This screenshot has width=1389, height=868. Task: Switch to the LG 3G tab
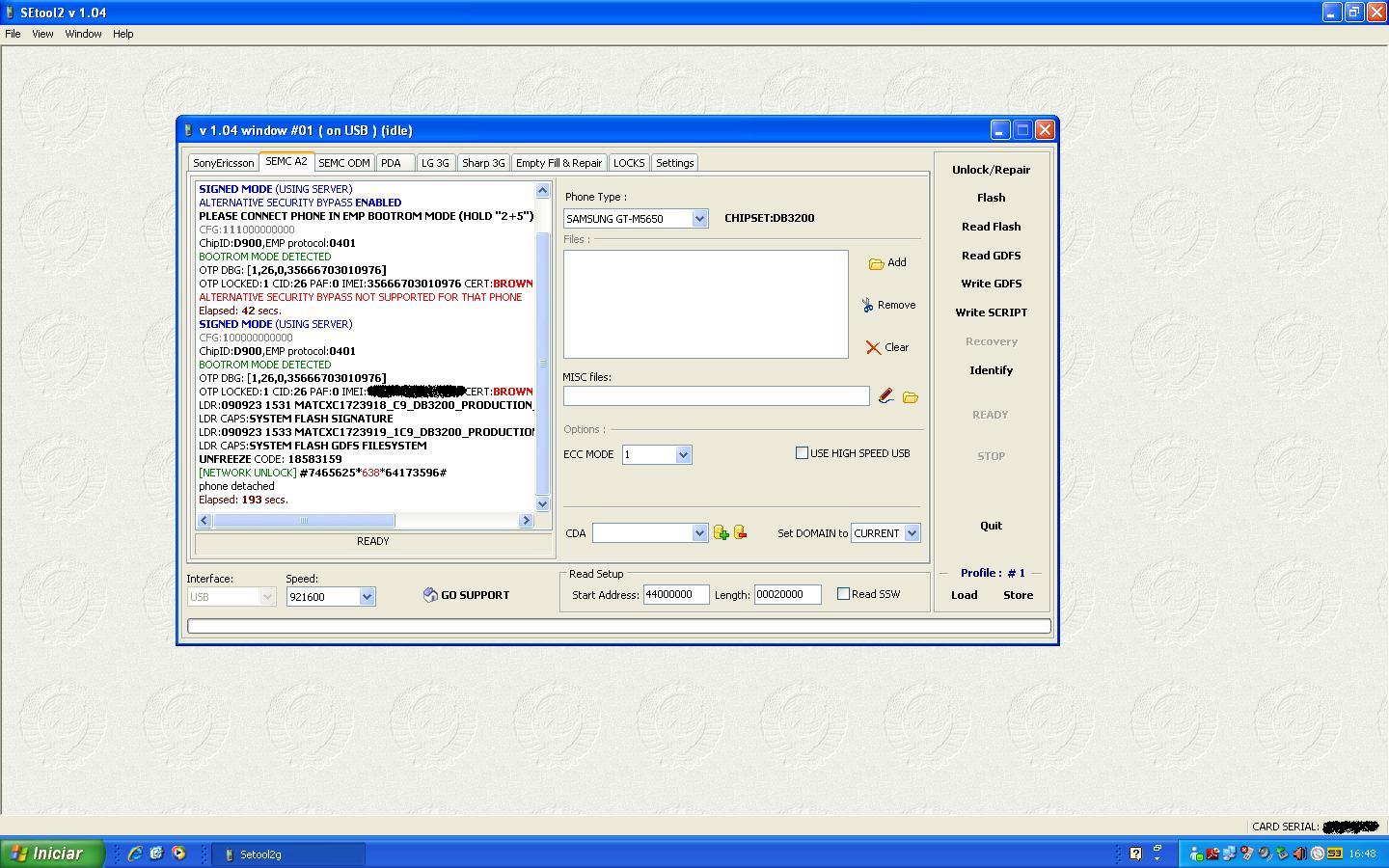pyautogui.click(x=435, y=163)
